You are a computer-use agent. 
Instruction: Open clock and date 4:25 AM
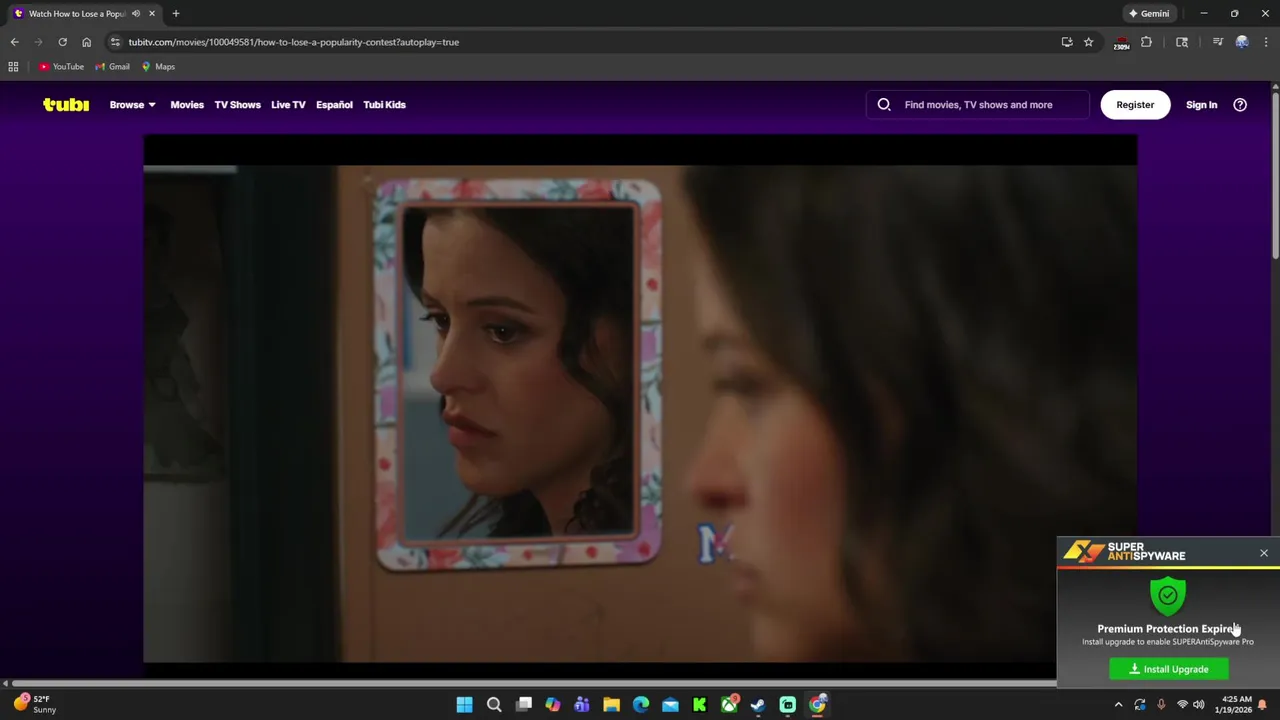tap(1236, 704)
